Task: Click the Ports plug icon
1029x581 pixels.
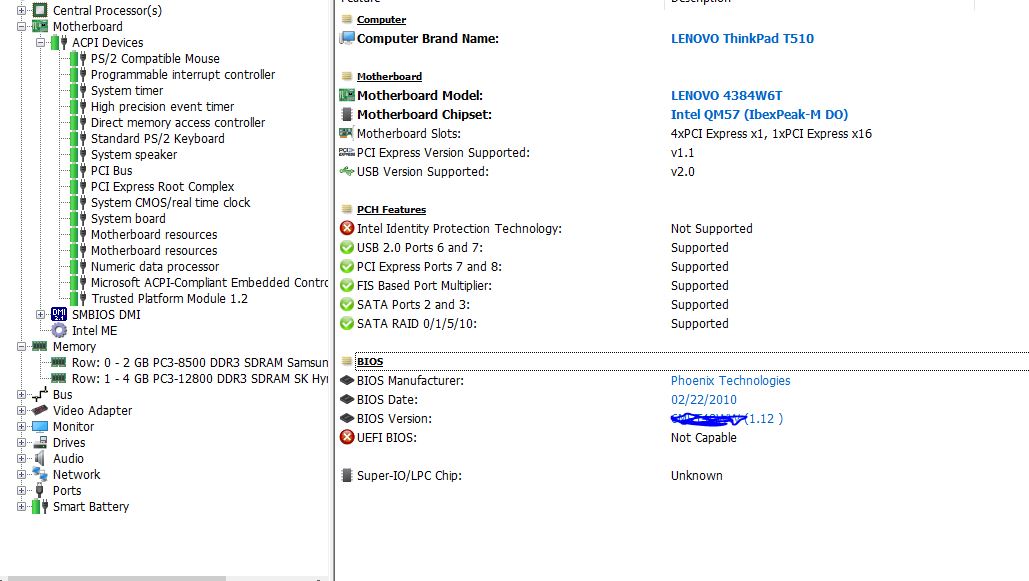Action: (x=39, y=490)
